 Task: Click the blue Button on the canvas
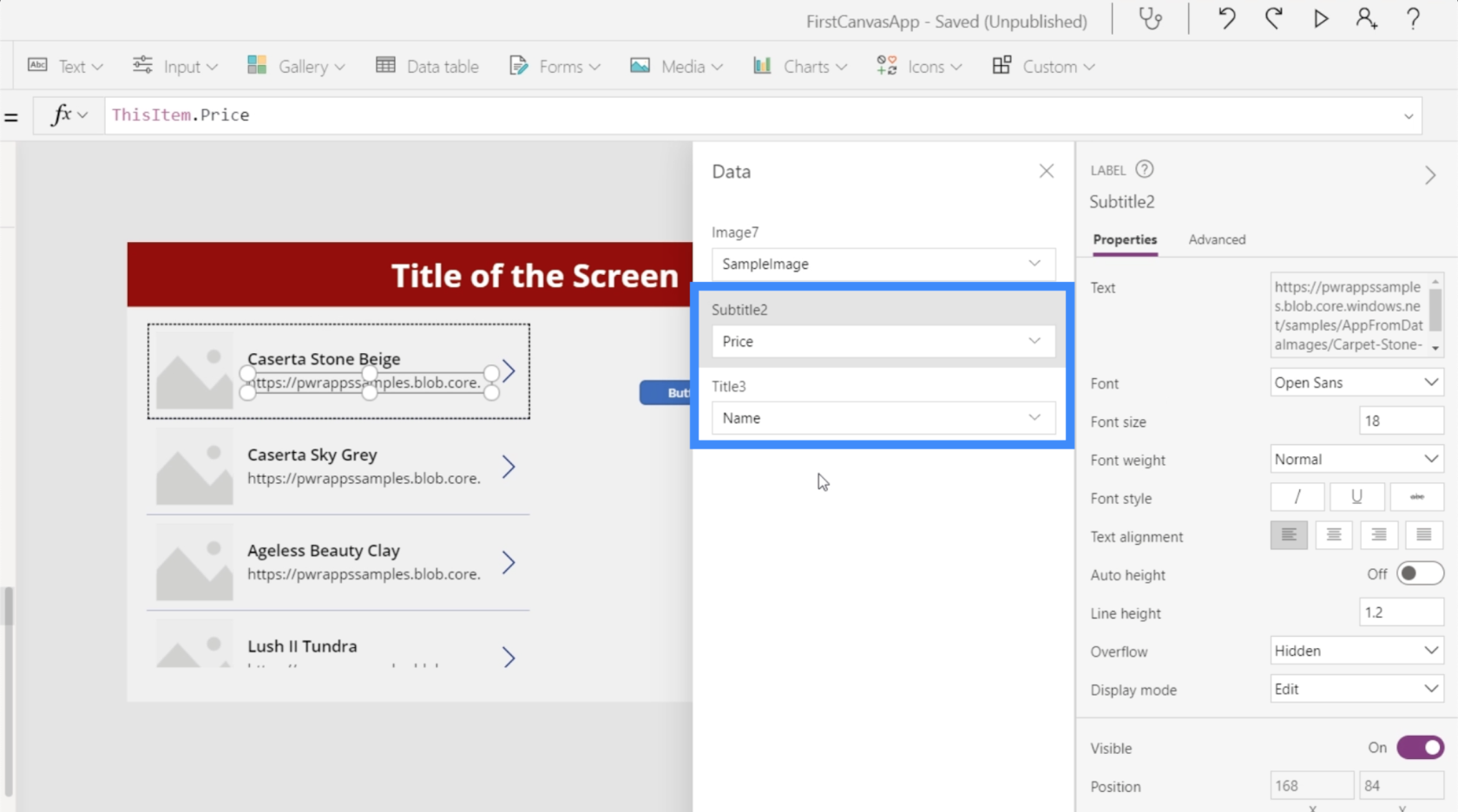666,393
